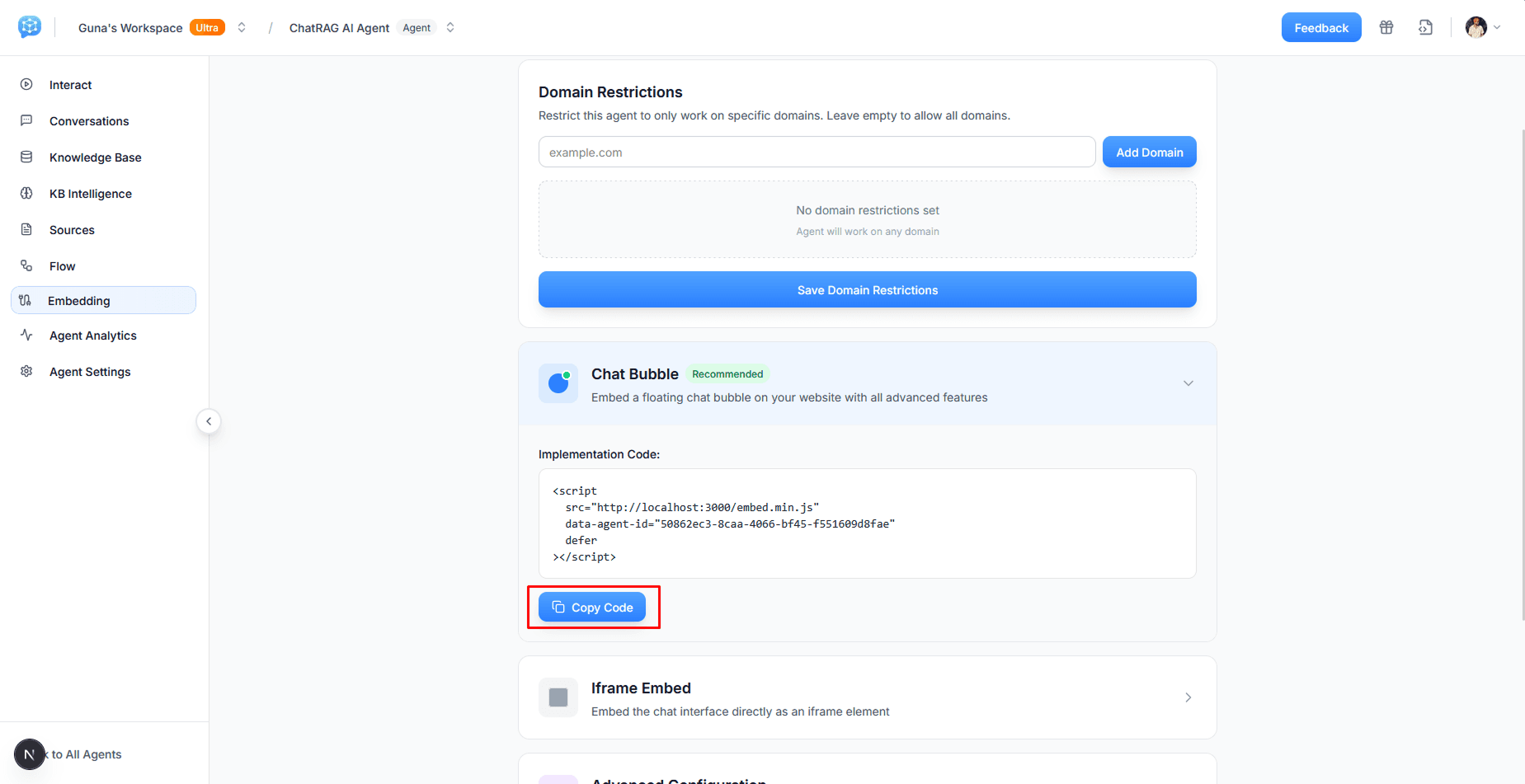
Task: Collapse the sidebar with chevron button
Action: 209,421
